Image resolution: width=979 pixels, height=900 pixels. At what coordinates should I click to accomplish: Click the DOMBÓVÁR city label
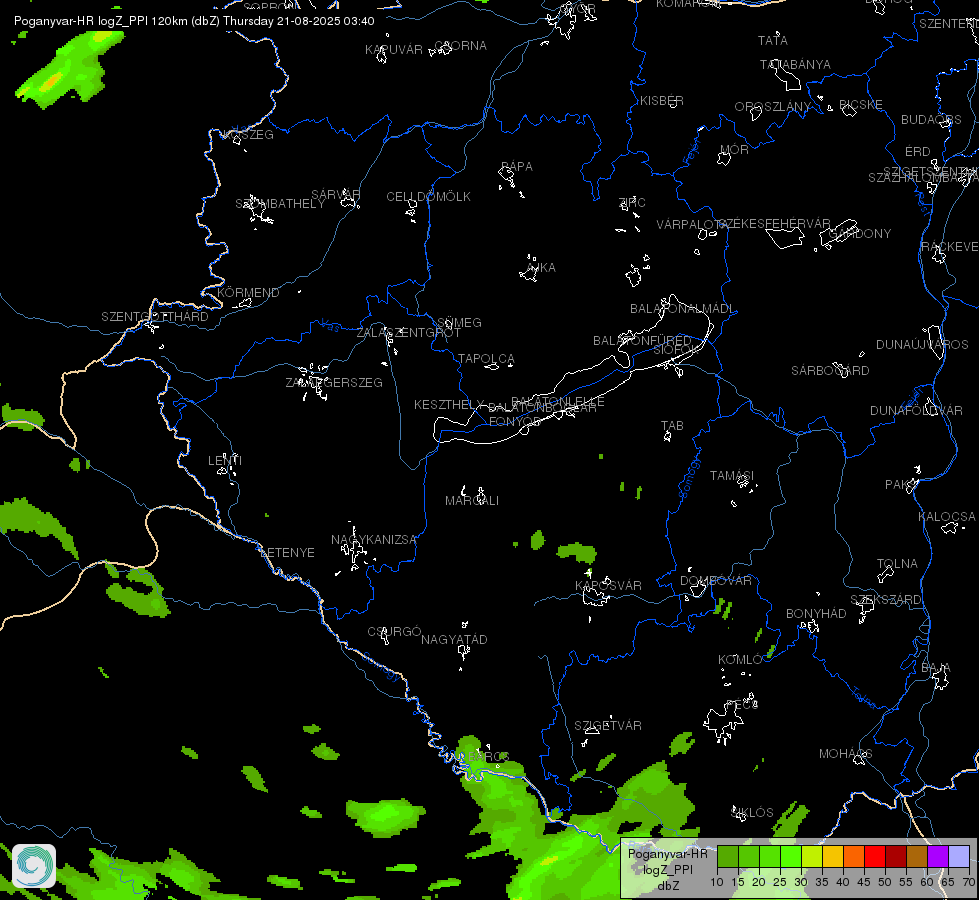pyautogui.click(x=716, y=581)
